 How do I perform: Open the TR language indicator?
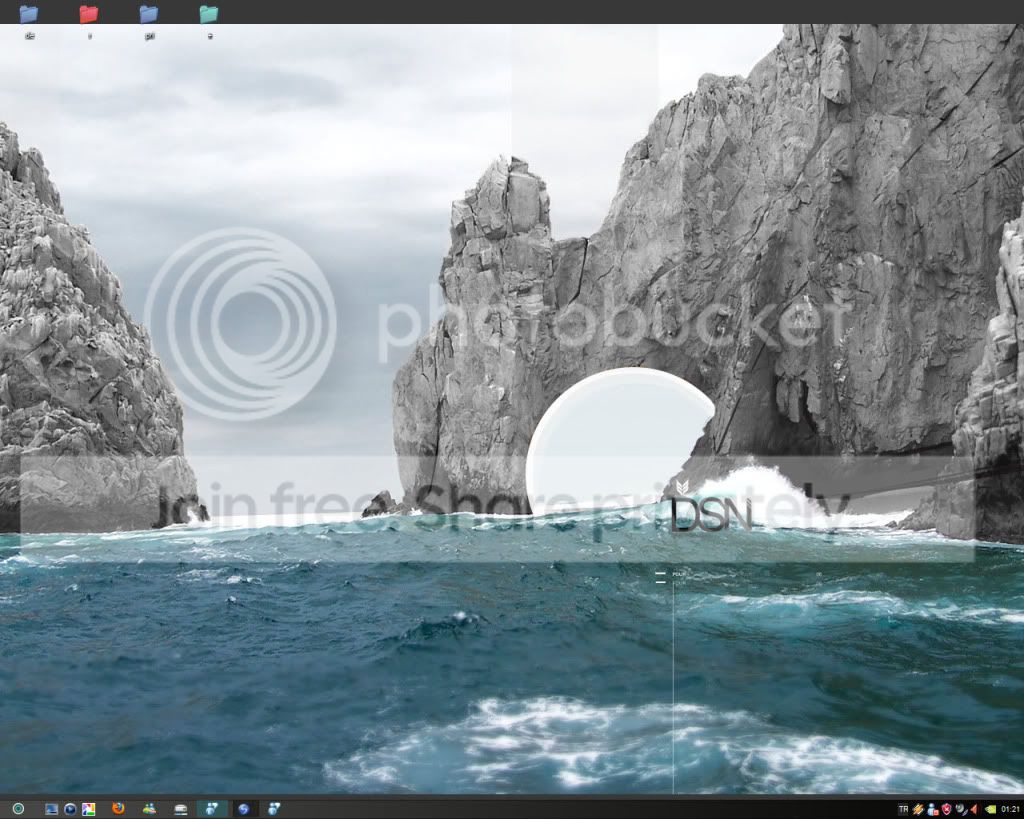click(x=903, y=809)
